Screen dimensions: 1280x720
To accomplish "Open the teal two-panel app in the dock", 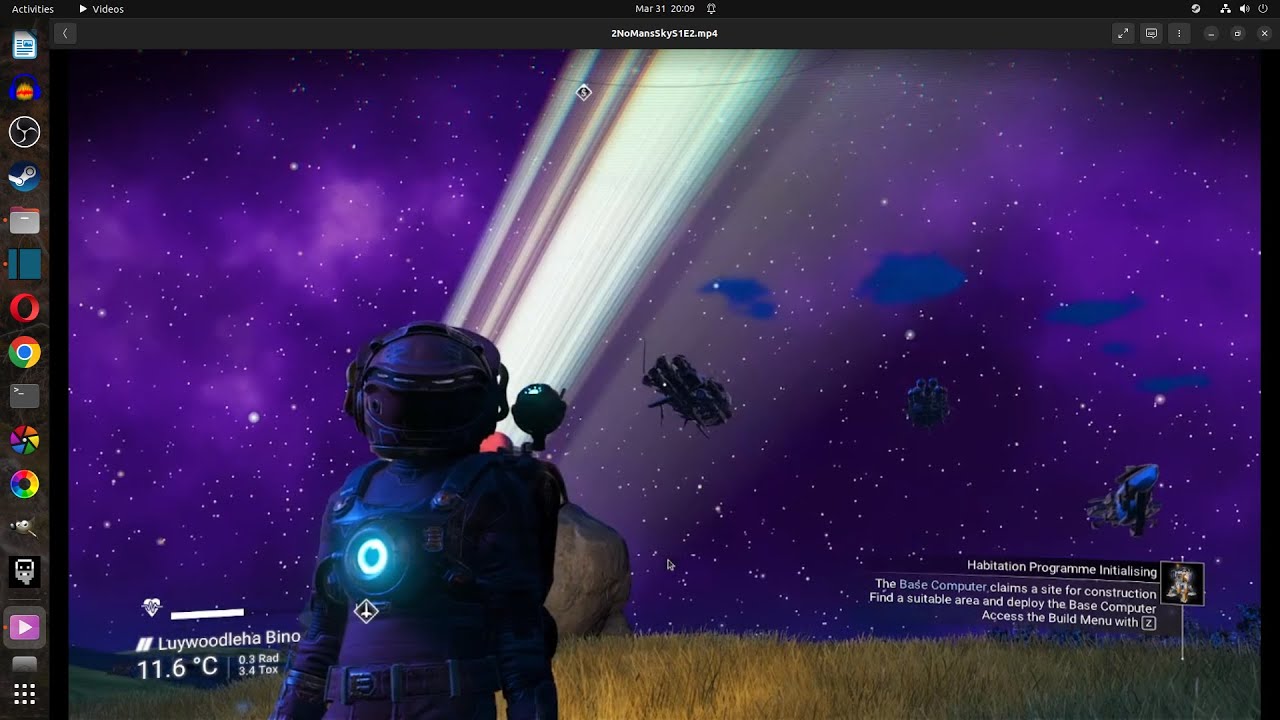I will (x=25, y=264).
